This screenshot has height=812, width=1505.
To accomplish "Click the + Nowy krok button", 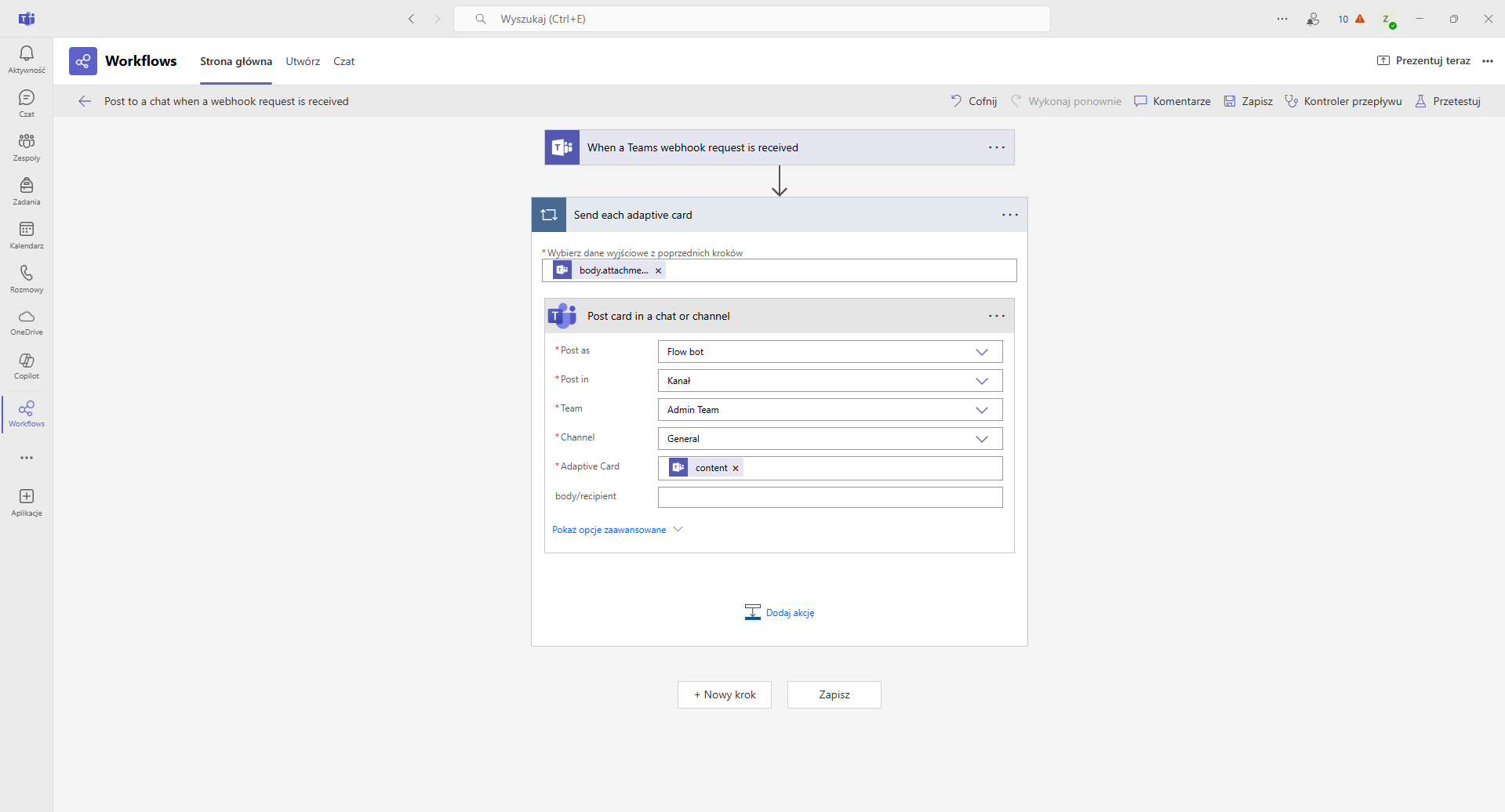I will (724, 694).
